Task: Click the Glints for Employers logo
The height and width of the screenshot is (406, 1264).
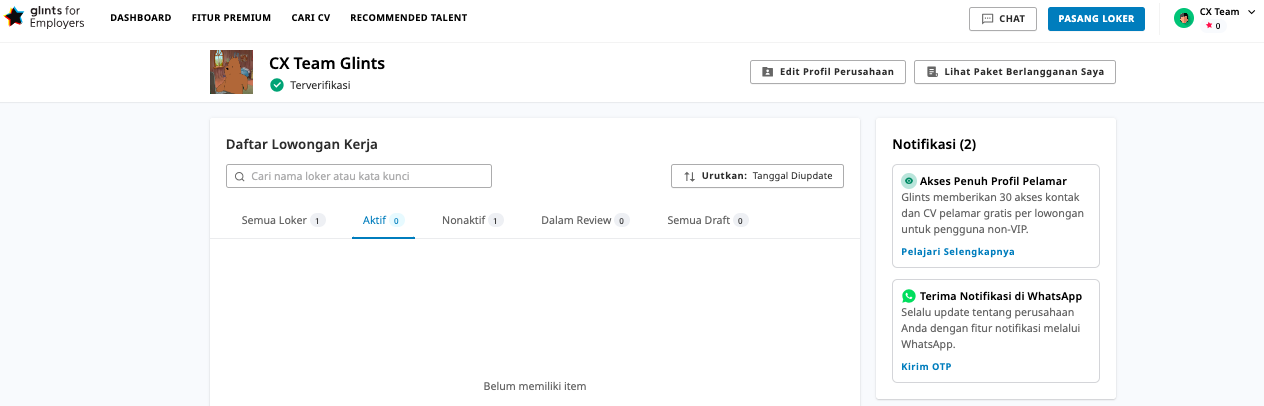Action: [45, 17]
